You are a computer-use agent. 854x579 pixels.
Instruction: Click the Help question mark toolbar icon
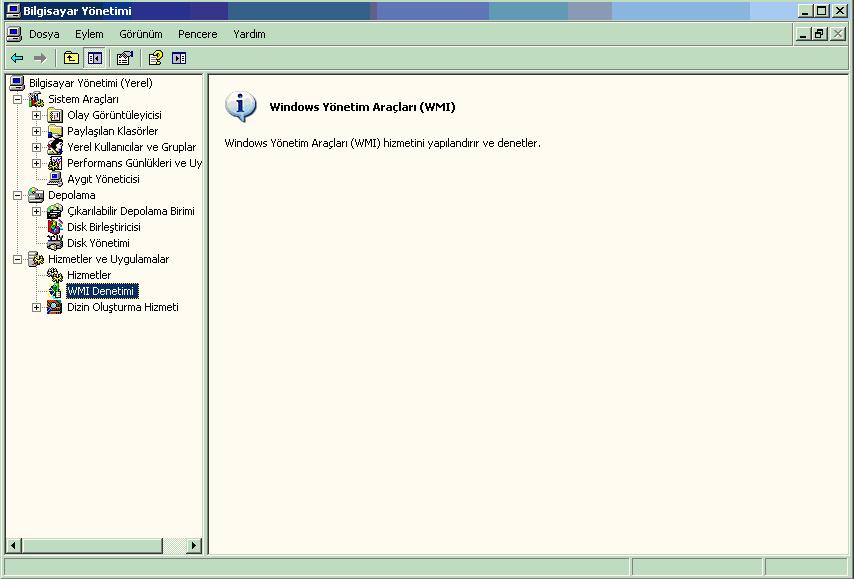coord(156,58)
